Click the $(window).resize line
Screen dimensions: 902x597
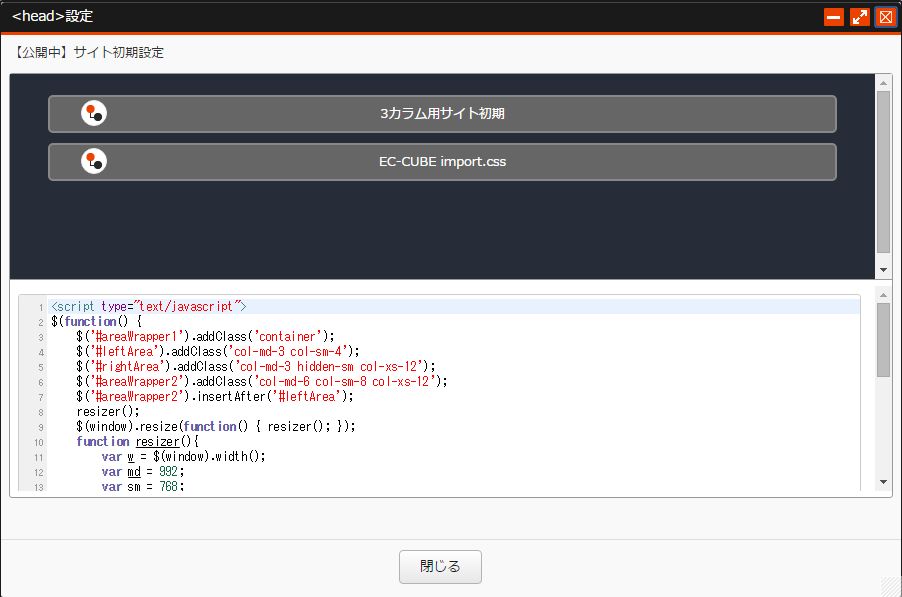[x=216, y=426]
